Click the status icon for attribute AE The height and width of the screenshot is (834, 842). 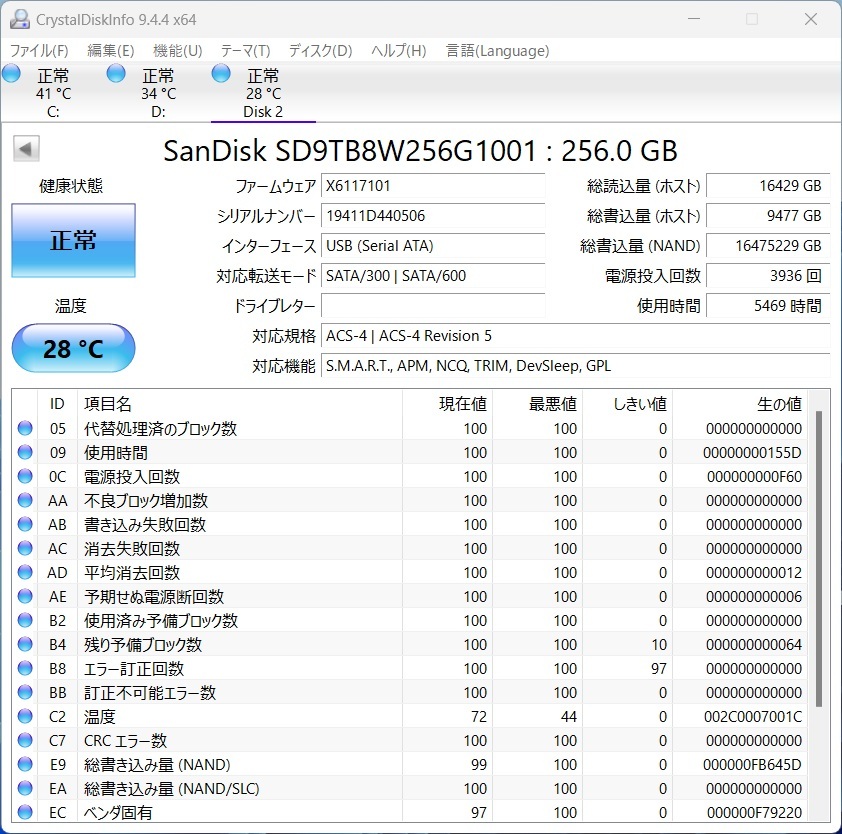tap(25, 596)
